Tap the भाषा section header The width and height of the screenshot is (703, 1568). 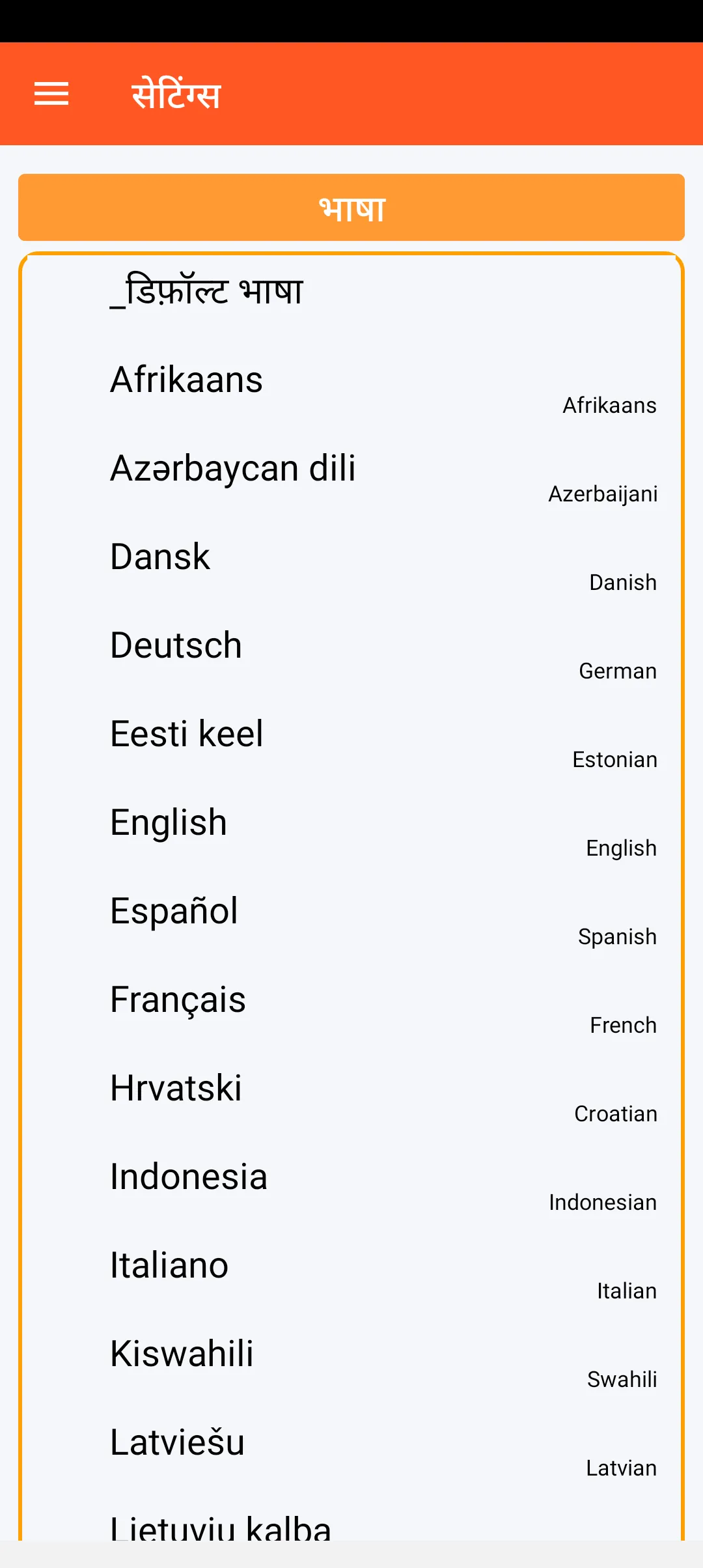351,208
